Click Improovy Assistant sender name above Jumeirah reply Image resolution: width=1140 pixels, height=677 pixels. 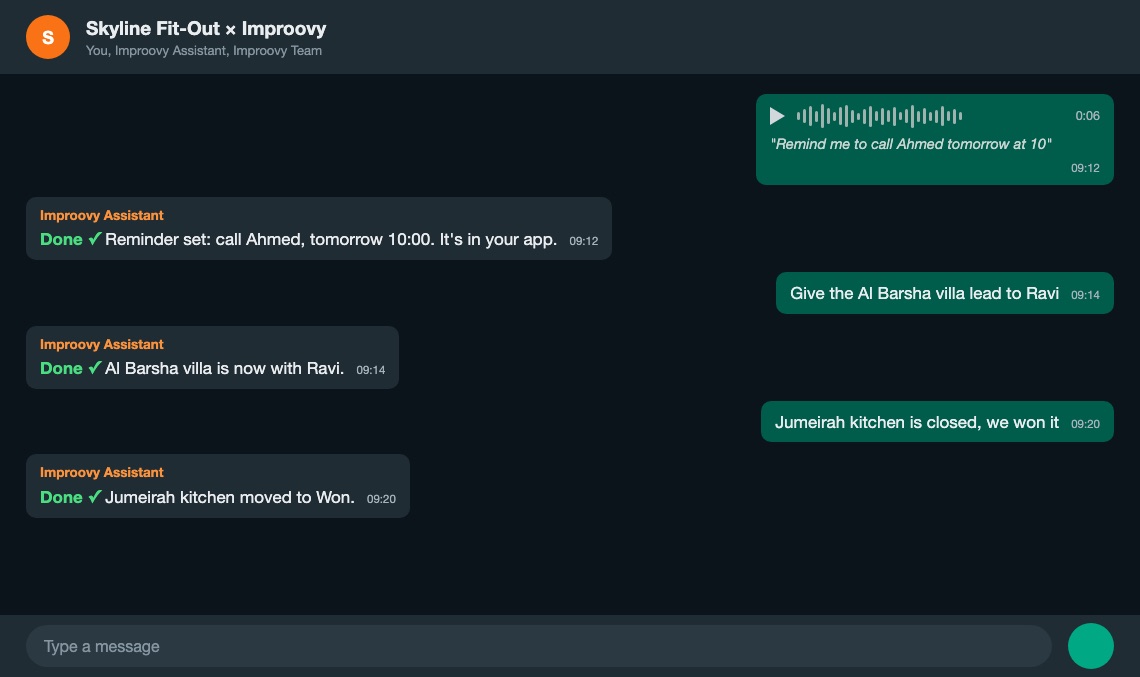[102, 473]
